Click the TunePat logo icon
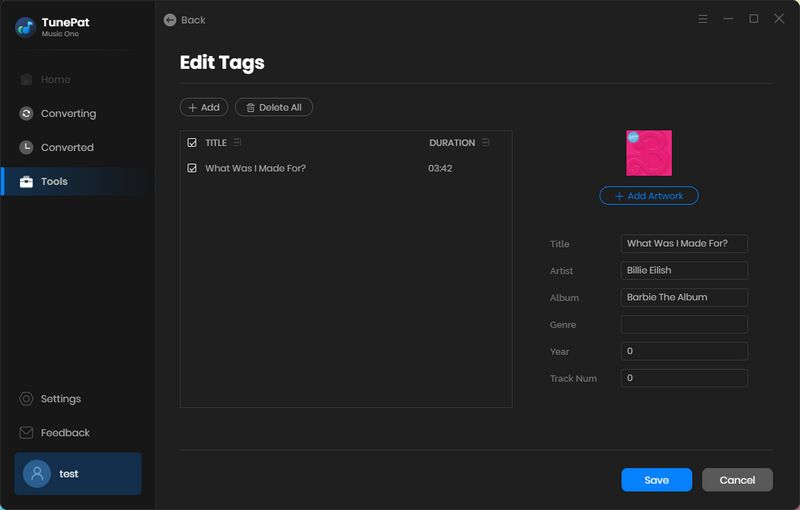 [x=25, y=27]
